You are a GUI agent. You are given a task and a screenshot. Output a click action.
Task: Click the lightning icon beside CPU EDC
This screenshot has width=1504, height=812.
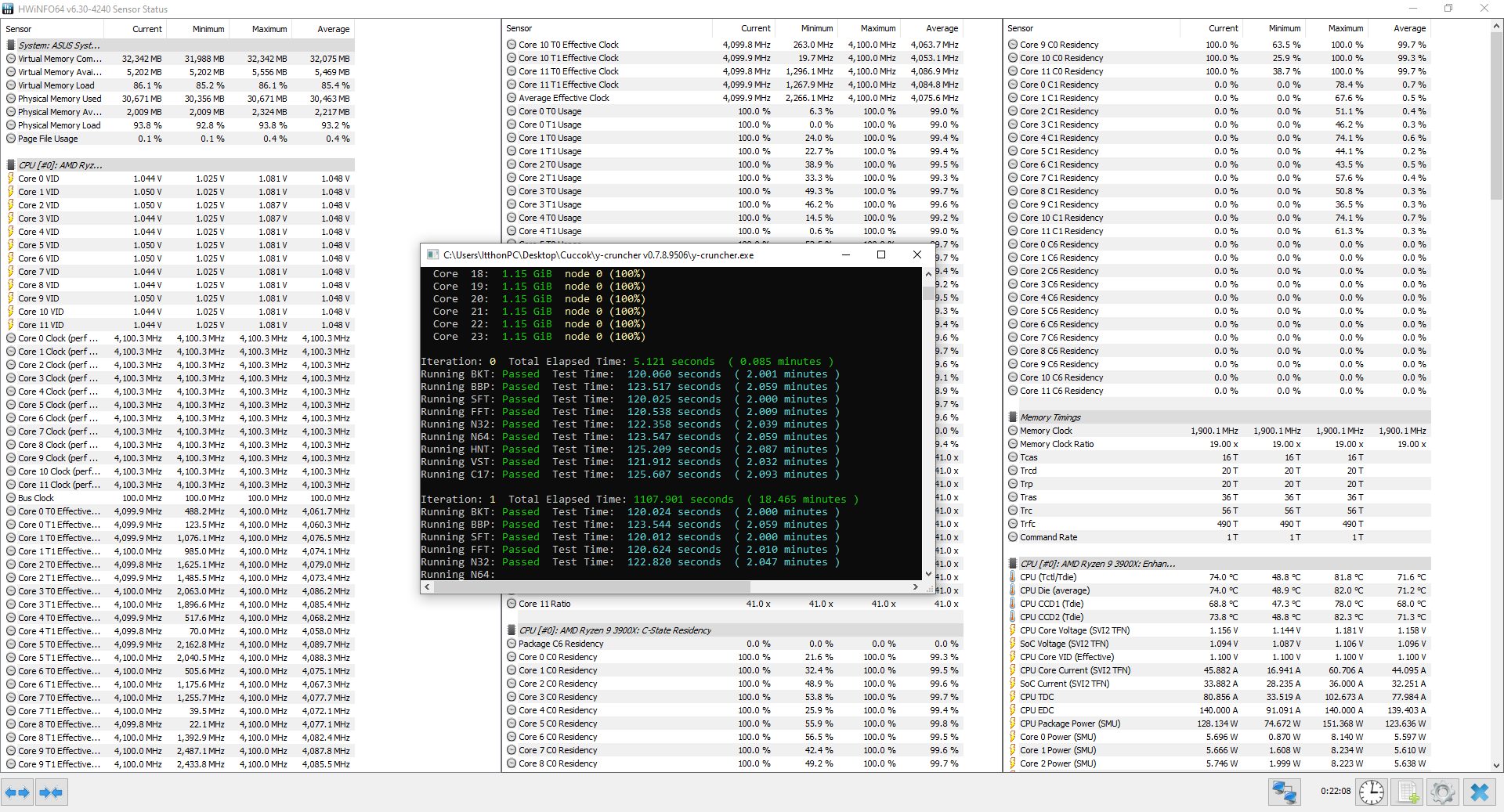pyautogui.click(x=1013, y=710)
